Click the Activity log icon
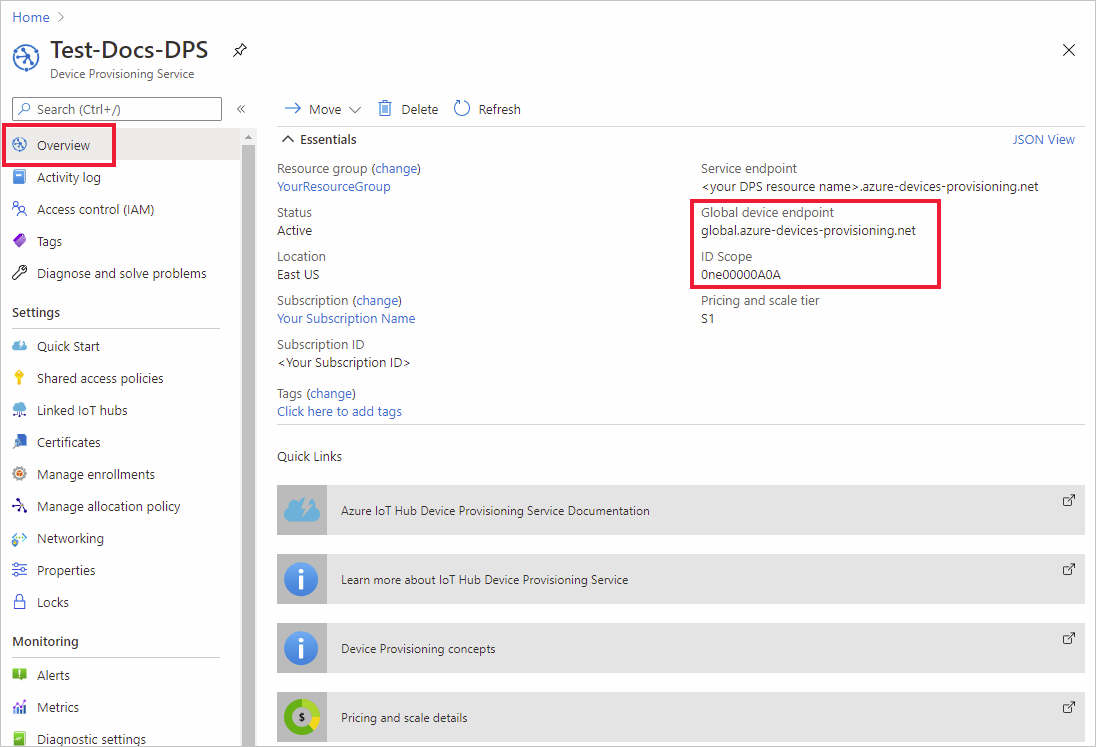The image size is (1096, 747). [20, 177]
